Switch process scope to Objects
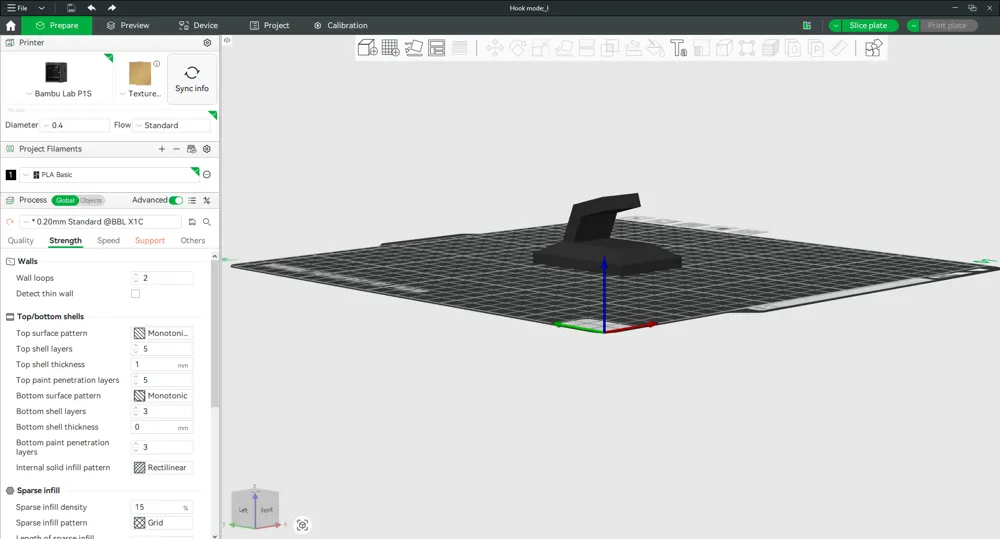This screenshot has height=539, width=1000. [91, 200]
